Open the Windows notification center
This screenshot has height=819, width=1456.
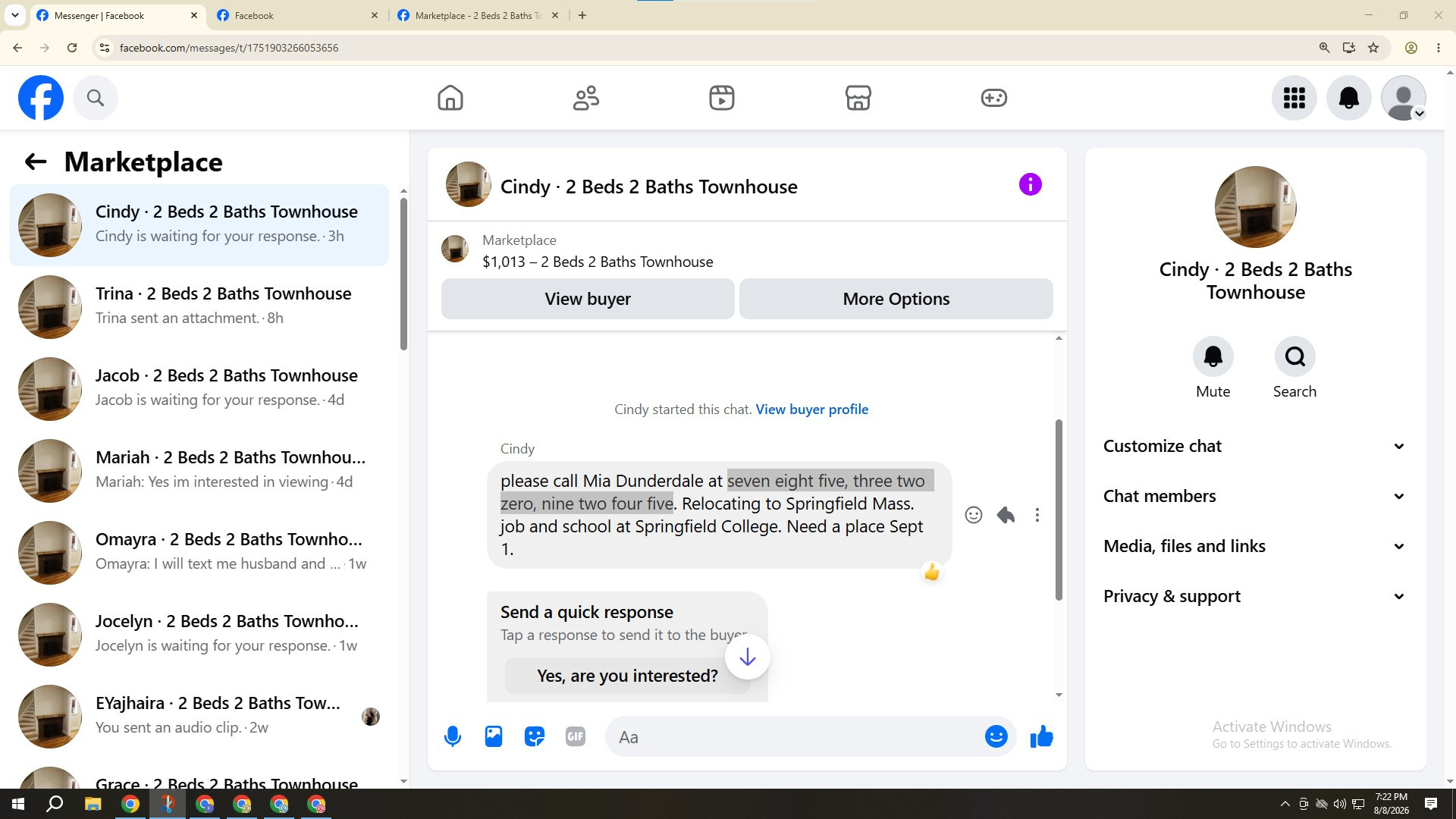click(1431, 804)
